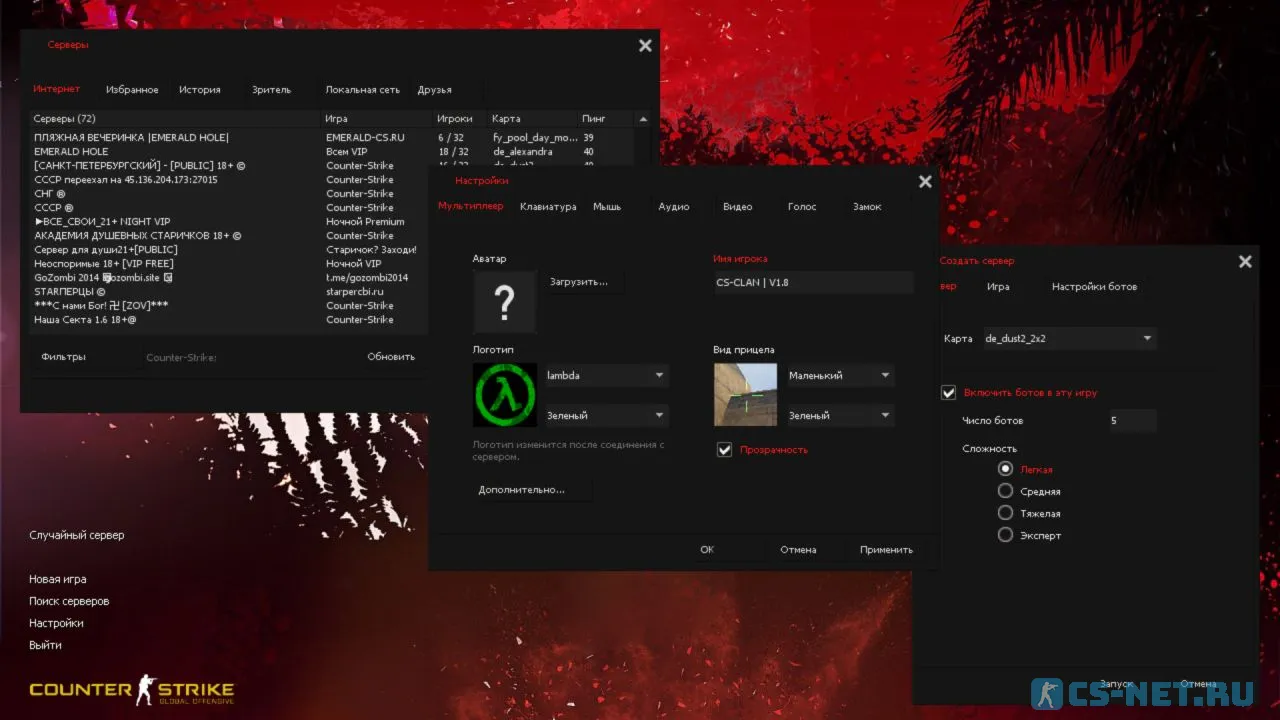Open the Избранное server tab
Image resolution: width=1280 pixels, height=720 pixels.
132,90
